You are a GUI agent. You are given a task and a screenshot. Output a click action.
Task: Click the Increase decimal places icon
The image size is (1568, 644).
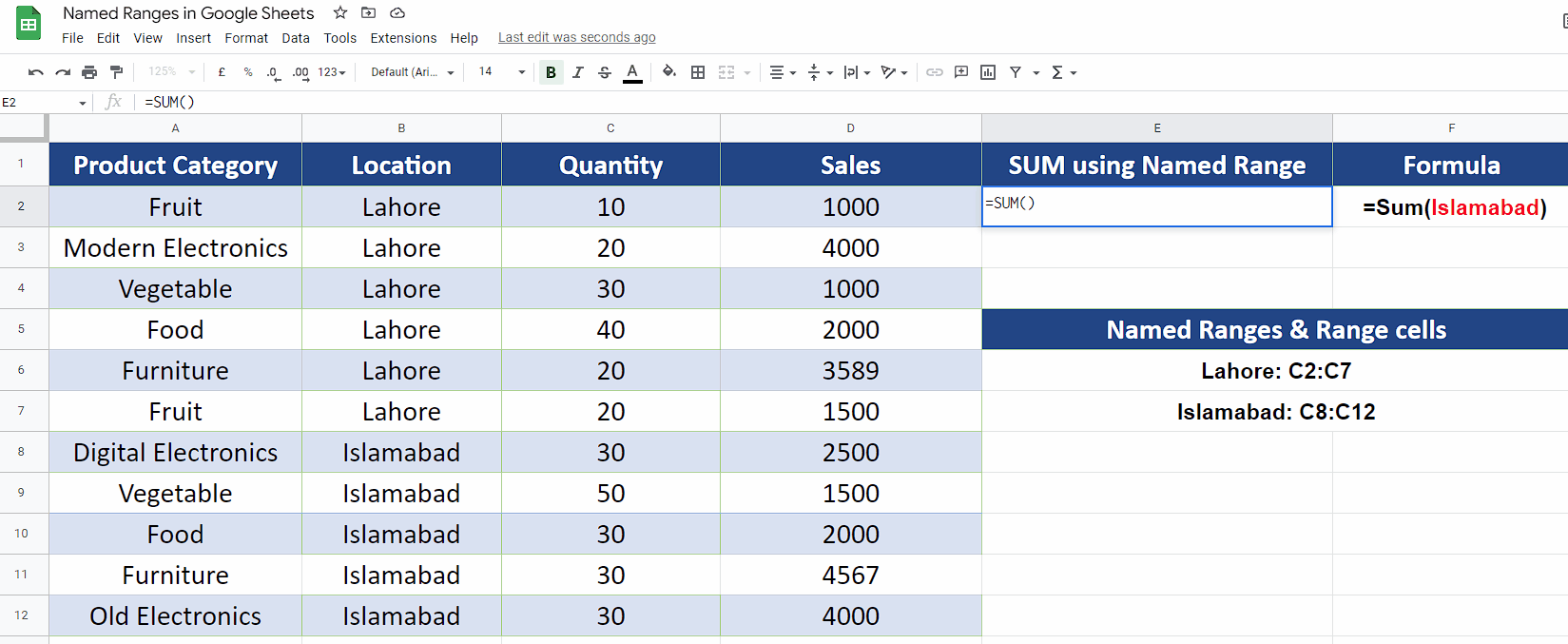(x=300, y=72)
